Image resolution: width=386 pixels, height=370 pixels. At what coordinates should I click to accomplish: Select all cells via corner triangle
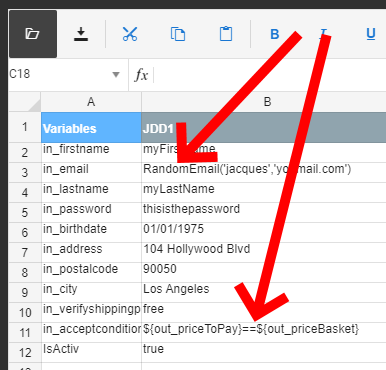(25, 102)
